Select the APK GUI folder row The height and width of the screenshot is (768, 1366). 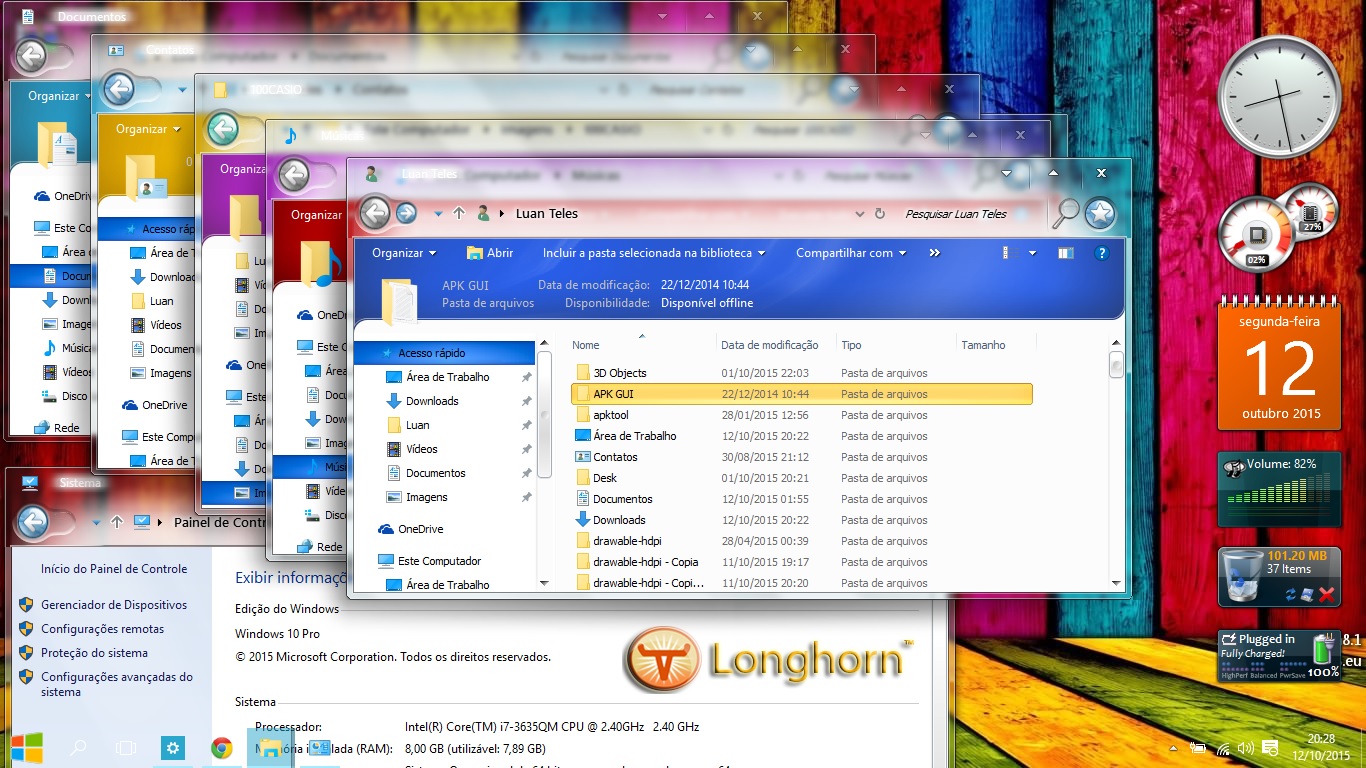pos(802,394)
